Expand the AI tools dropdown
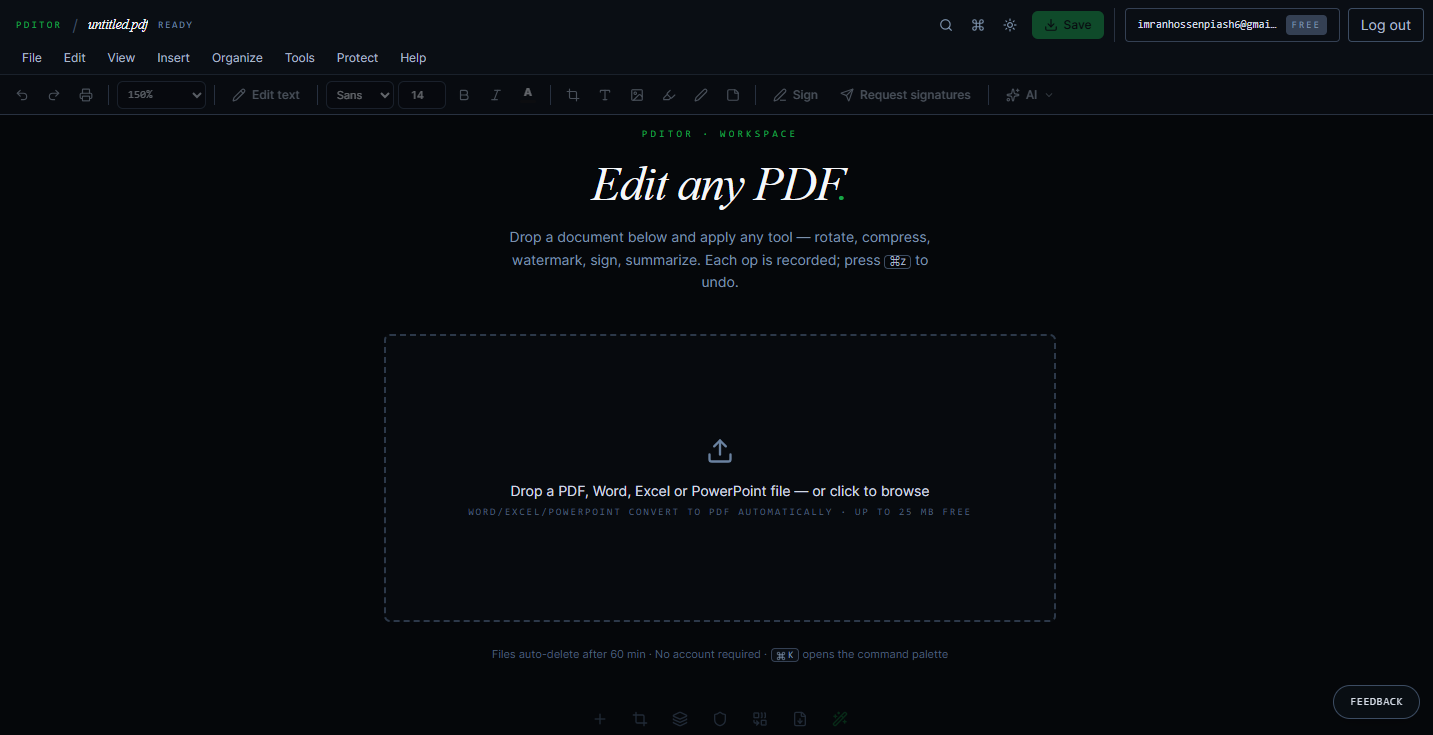Viewport: 1433px width, 735px height. pyautogui.click(x=1029, y=95)
